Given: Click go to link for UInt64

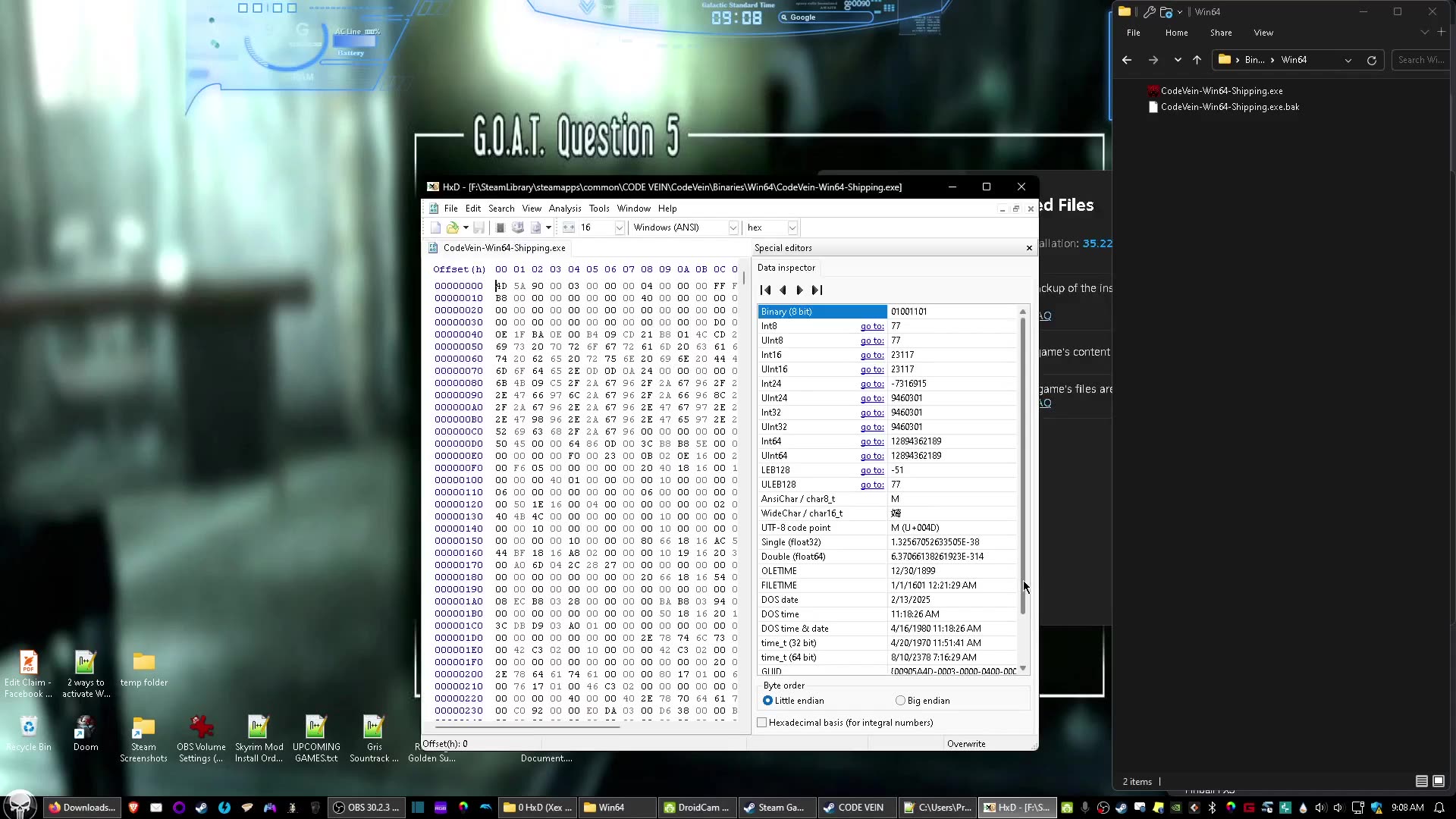Looking at the screenshot, I should click(871, 456).
